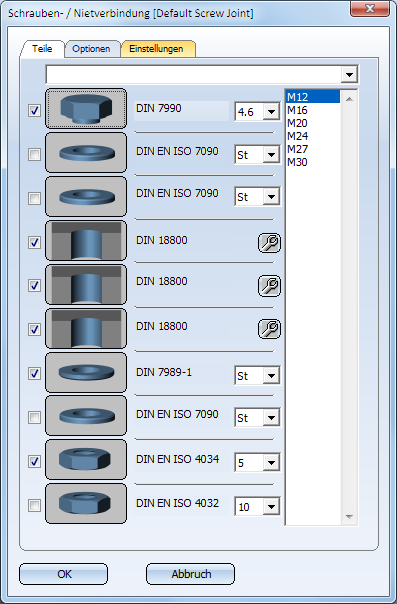397x604 pixels.
Task: Open DIN EN ISO 4032 class 10 dropdown
Action: (x=271, y=507)
